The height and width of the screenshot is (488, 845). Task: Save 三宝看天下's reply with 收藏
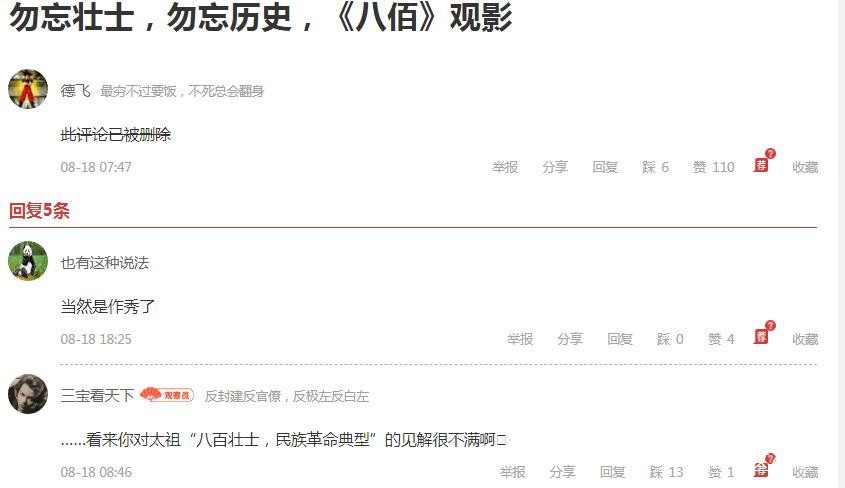805,472
